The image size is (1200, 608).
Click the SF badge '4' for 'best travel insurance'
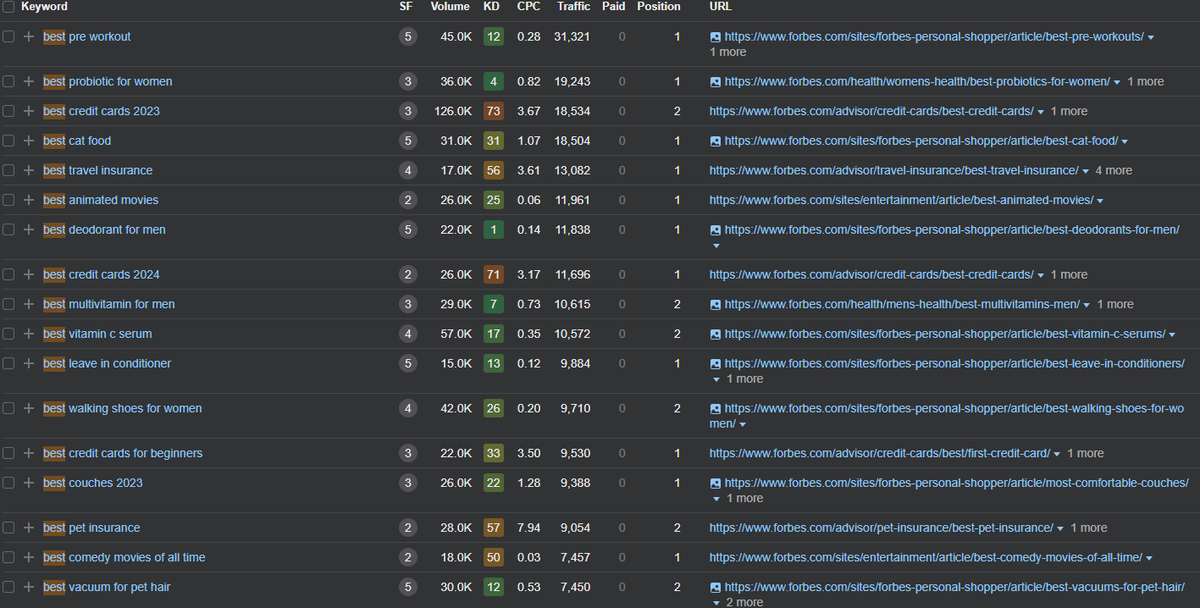click(x=407, y=170)
